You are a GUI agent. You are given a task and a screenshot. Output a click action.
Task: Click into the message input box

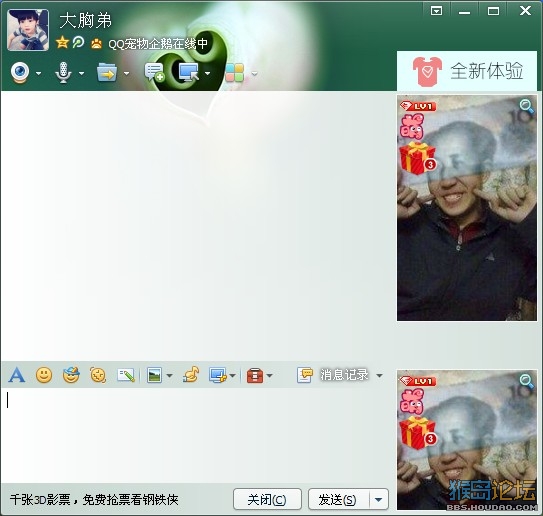(197, 435)
